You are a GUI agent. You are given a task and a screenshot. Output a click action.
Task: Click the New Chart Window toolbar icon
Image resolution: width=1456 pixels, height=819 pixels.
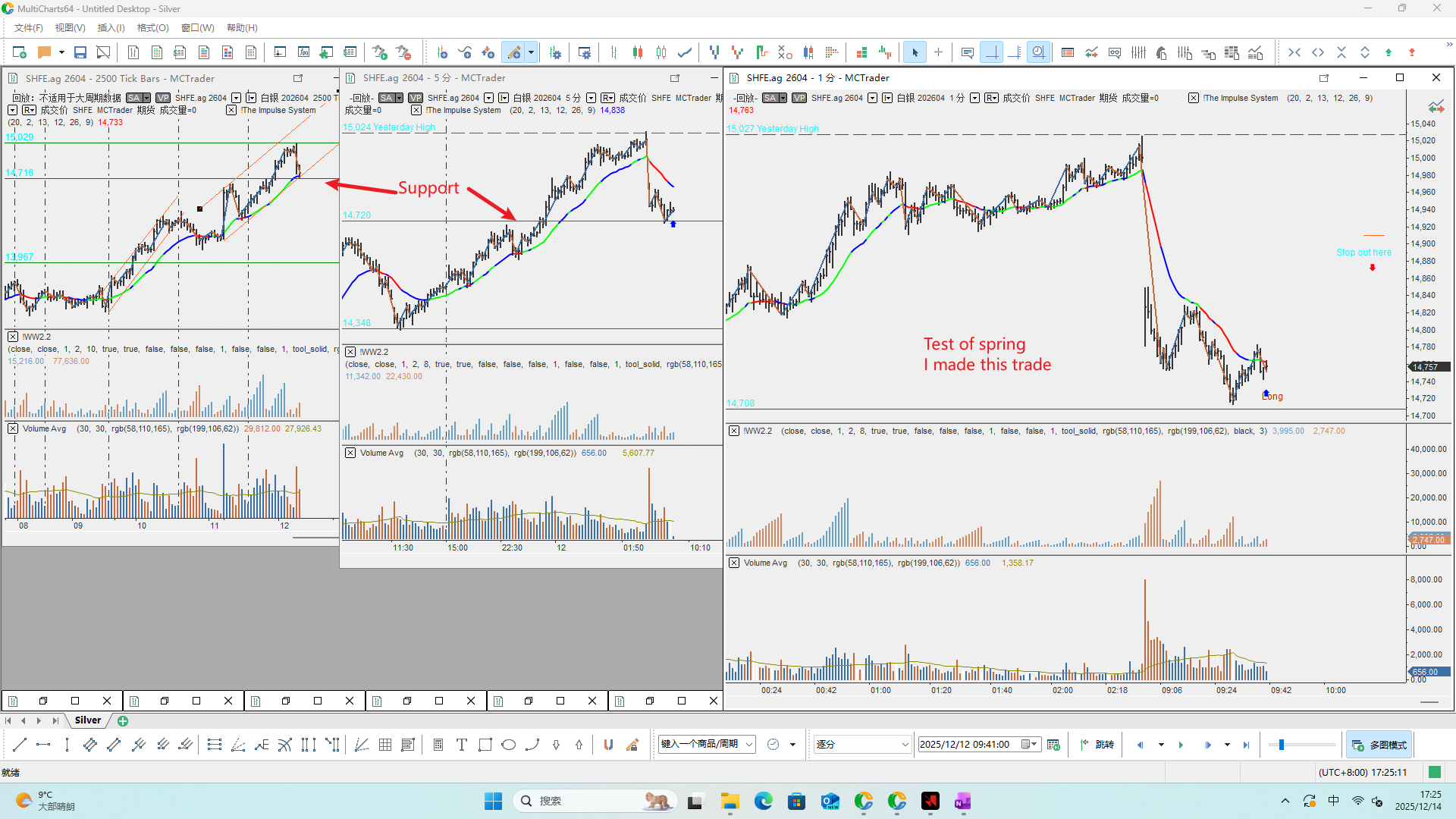tap(20, 52)
